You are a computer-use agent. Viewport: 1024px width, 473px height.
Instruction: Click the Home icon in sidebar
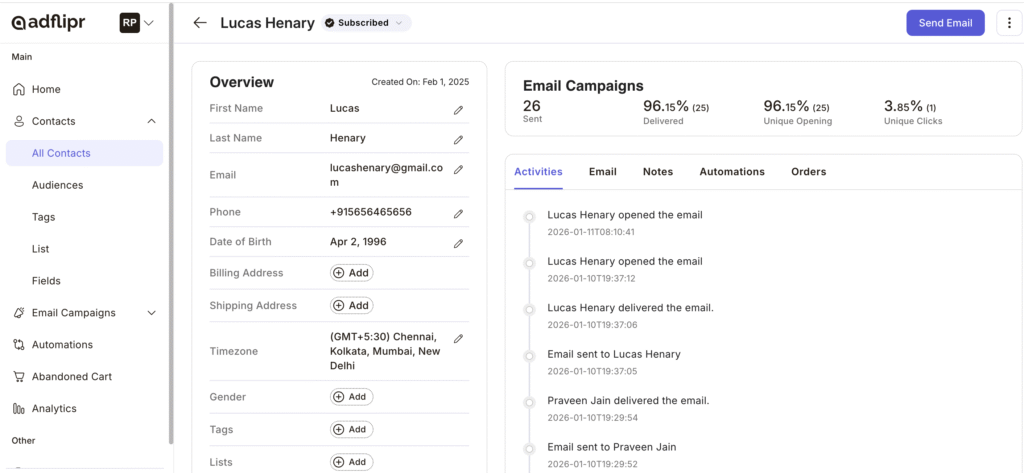click(x=19, y=90)
